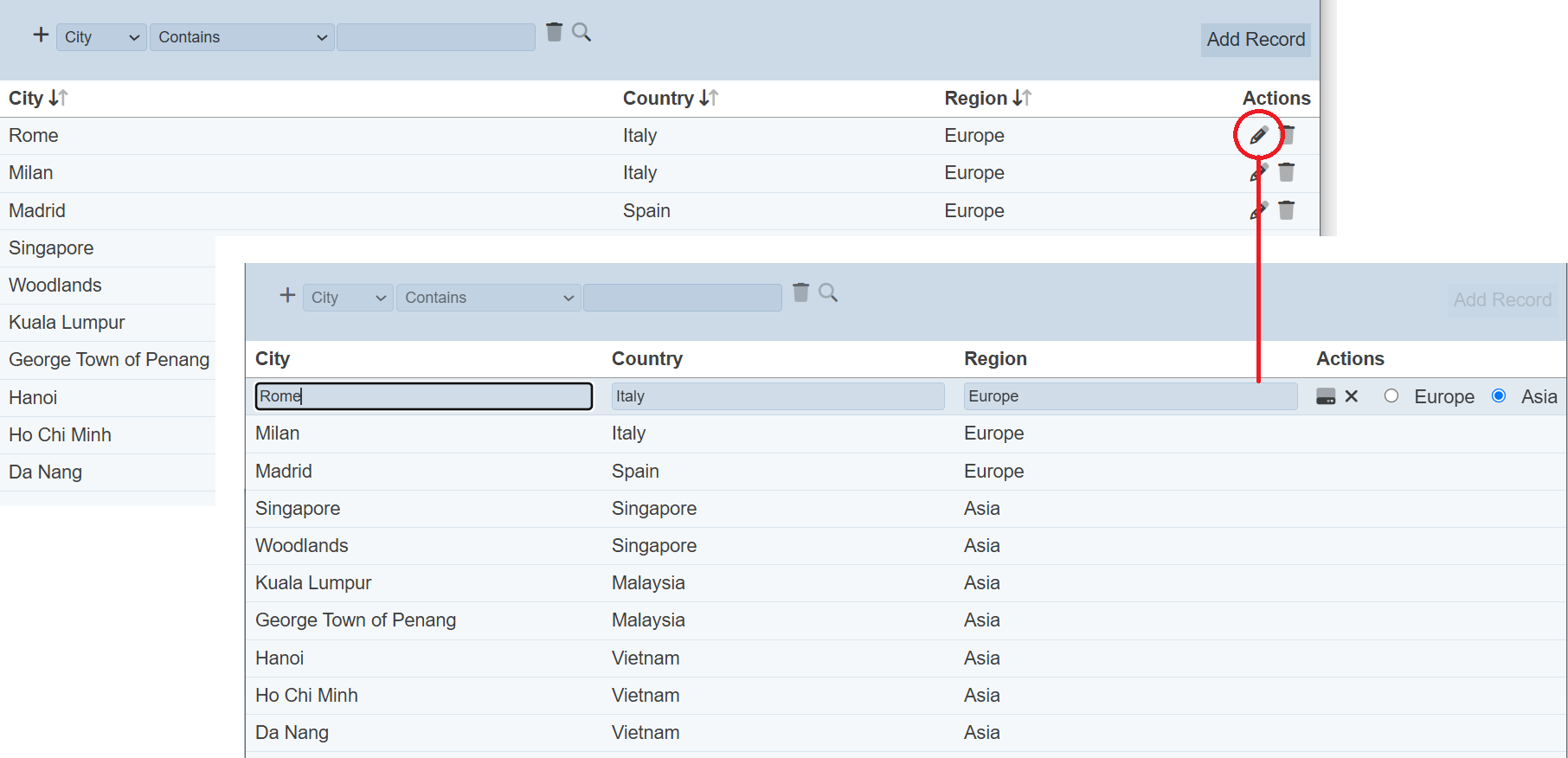Click the Rome city text input field
The width and height of the screenshot is (1568, 758).
(x=423, y=396)
